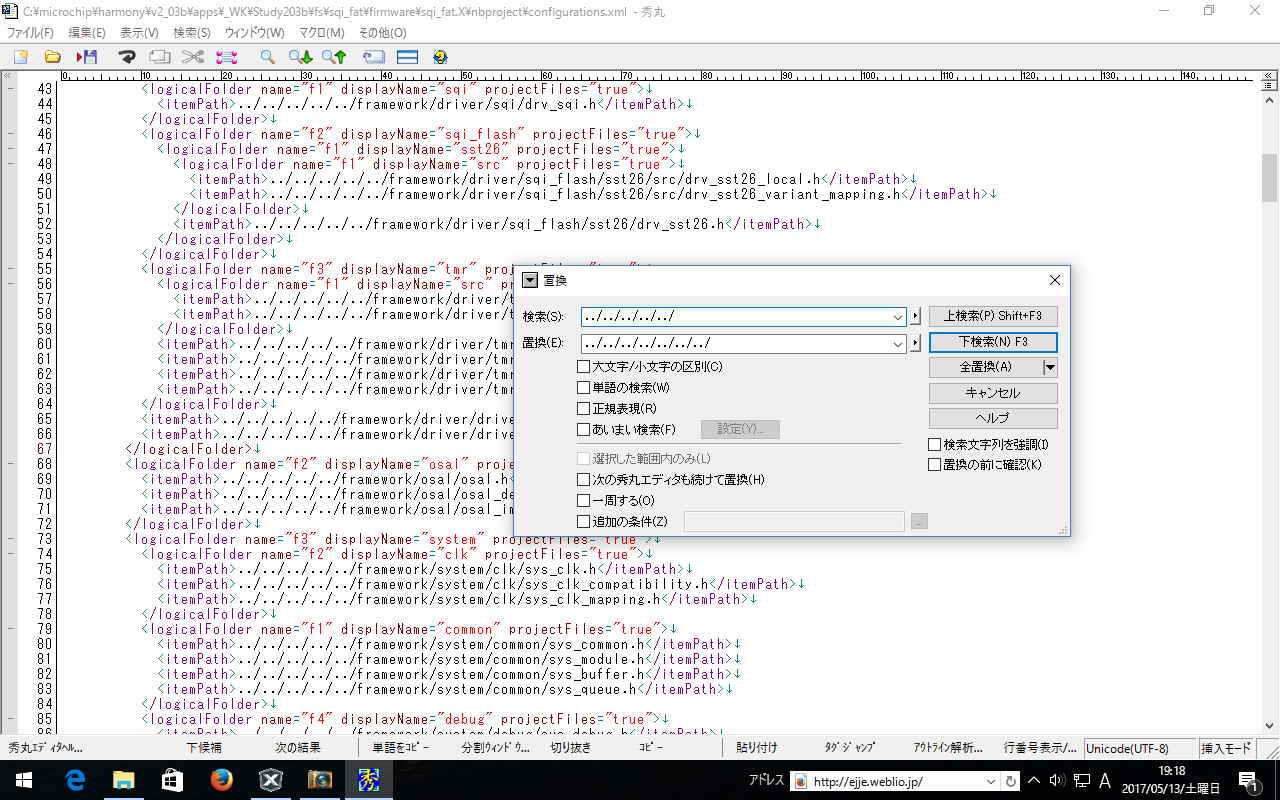Image resolution: width=1280 pixels, height=800 pixels.
Task: Expand the 全置換 button's arrow menu
Action: point(1049,367)
